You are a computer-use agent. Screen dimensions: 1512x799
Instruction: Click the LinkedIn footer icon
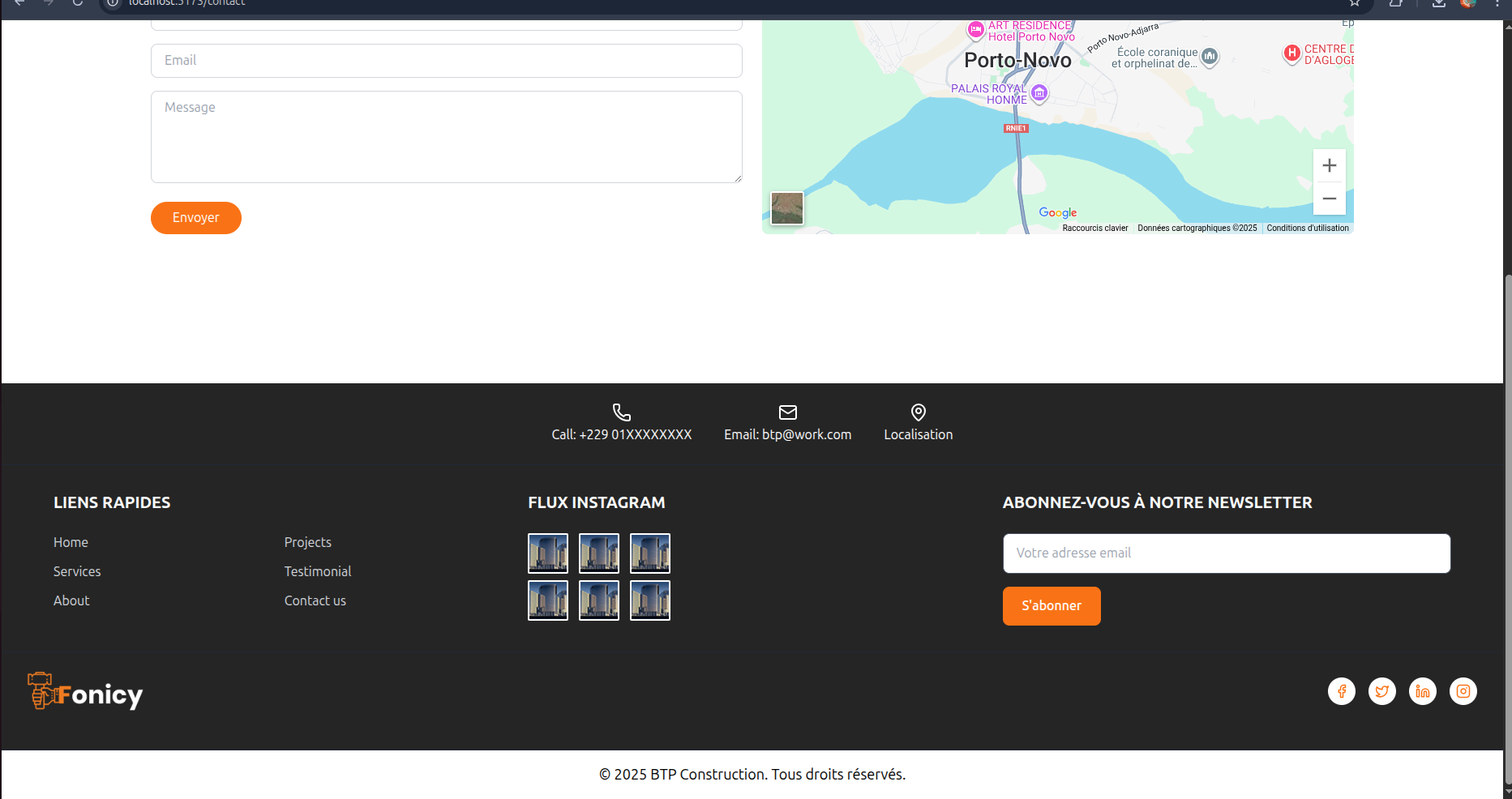click(x=1422, y=691)
